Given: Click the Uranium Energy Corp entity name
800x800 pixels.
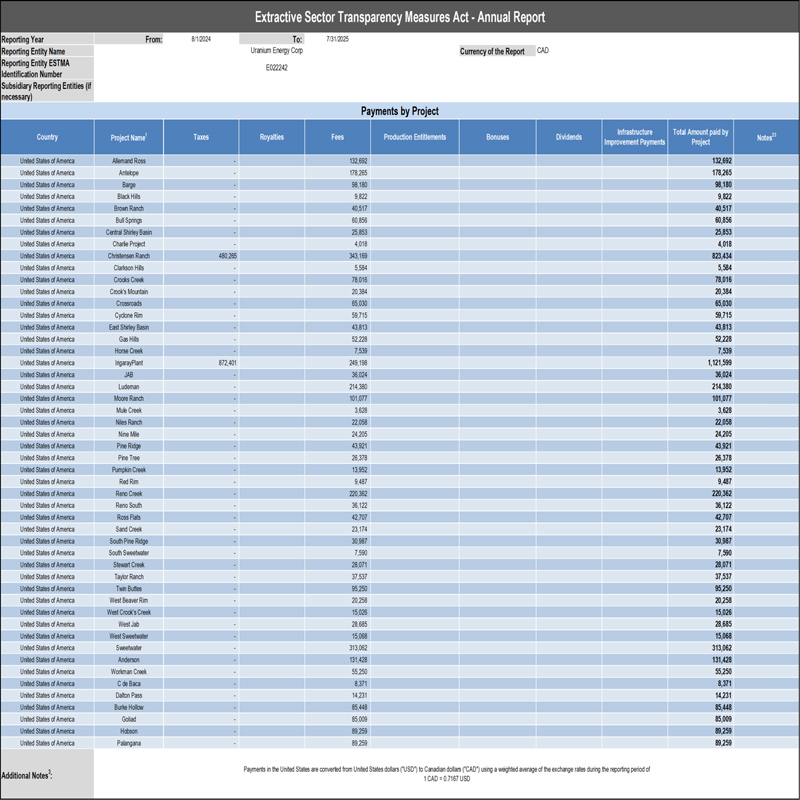Looking at the screenshot, I should coord(277,50).
